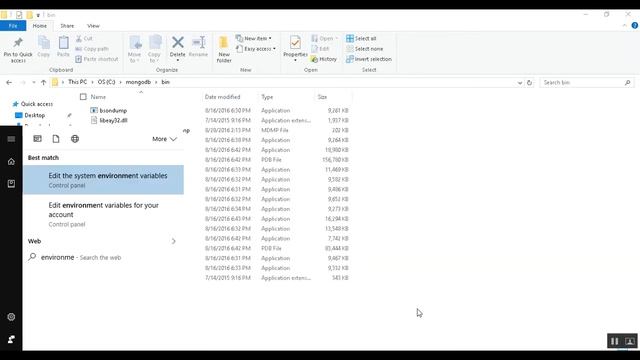Click Move to icon

tap(135, 42)
